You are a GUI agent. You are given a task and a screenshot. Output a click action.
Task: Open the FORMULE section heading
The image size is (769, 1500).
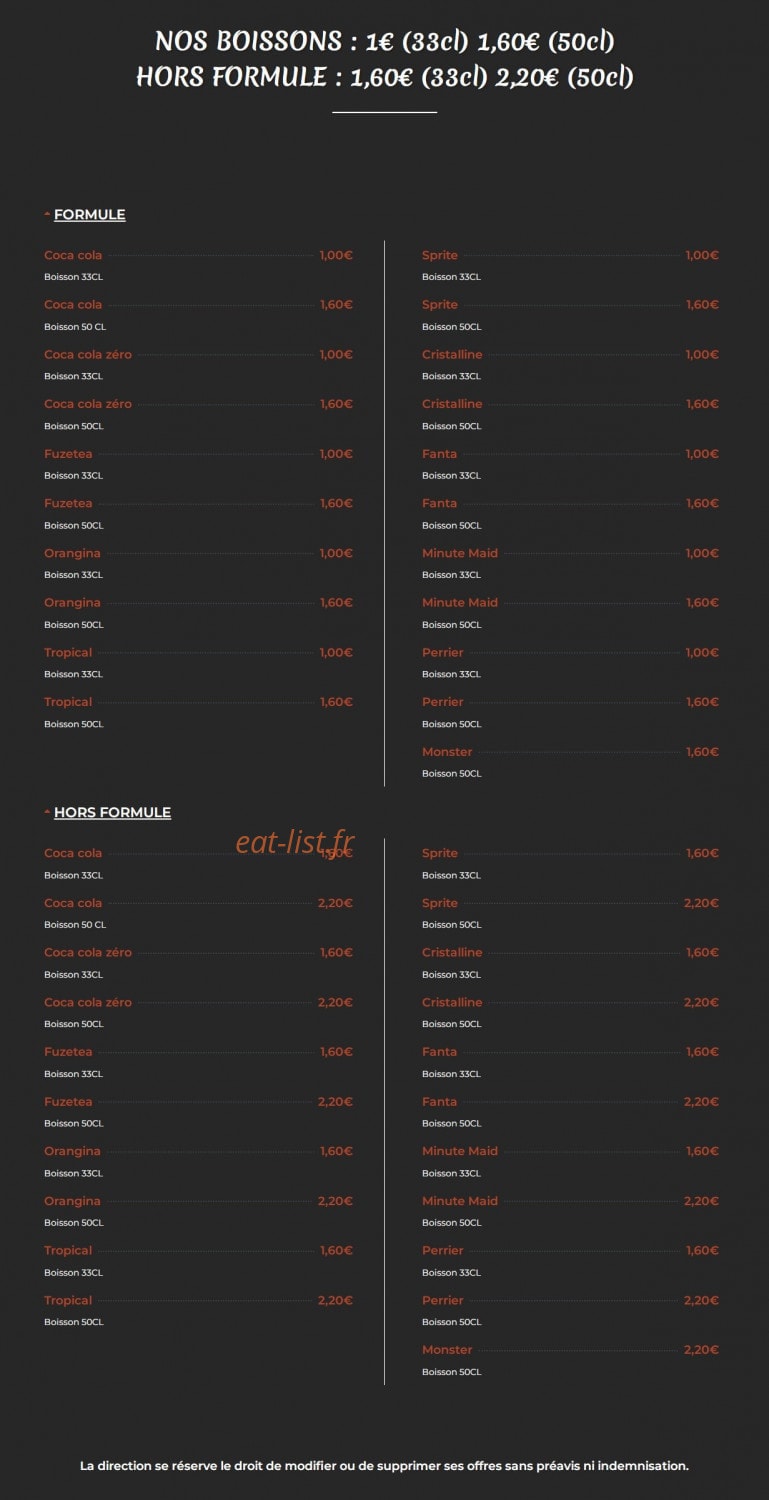point(89,215)
